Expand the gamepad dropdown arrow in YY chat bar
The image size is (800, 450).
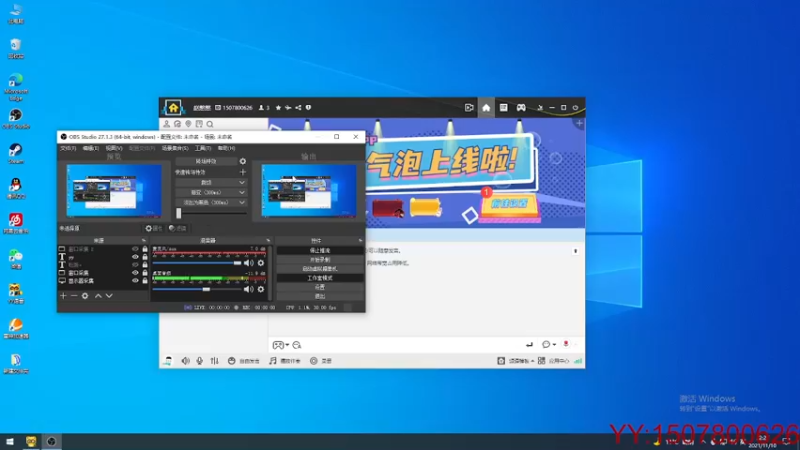click(287, 345)
